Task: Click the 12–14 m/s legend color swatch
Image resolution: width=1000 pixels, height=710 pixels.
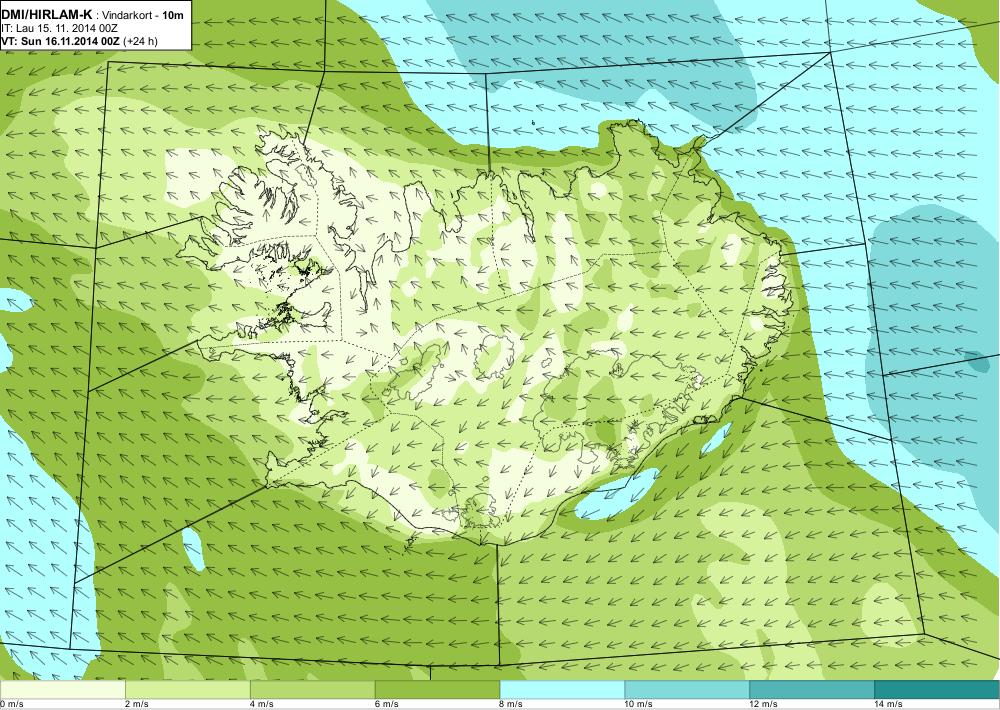Action: pos(812,690)
